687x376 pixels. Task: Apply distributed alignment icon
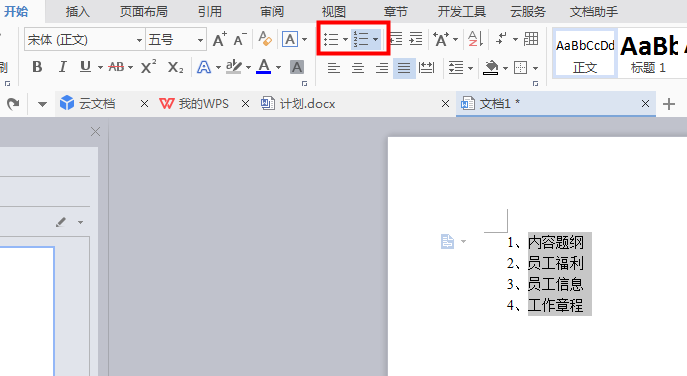pyautogui.click(x=426, y=68)
